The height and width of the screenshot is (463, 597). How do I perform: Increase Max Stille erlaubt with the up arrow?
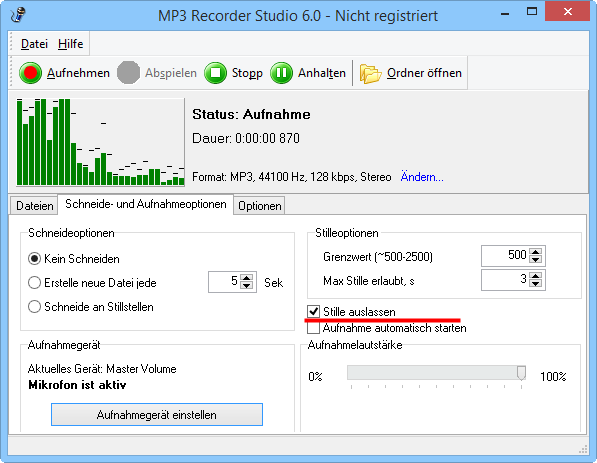tap(536, 276)
